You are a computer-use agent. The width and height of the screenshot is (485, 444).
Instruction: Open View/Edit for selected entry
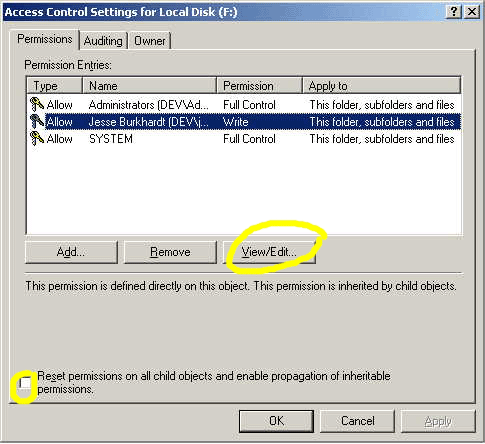[x=269, y=252]
